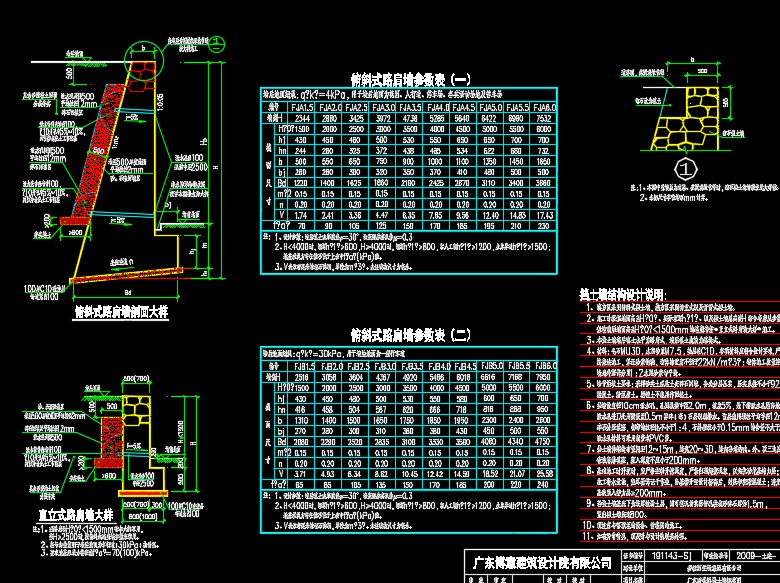Click the 2516 wall height cell
The image size is (780, 583).
click(302, 378)
